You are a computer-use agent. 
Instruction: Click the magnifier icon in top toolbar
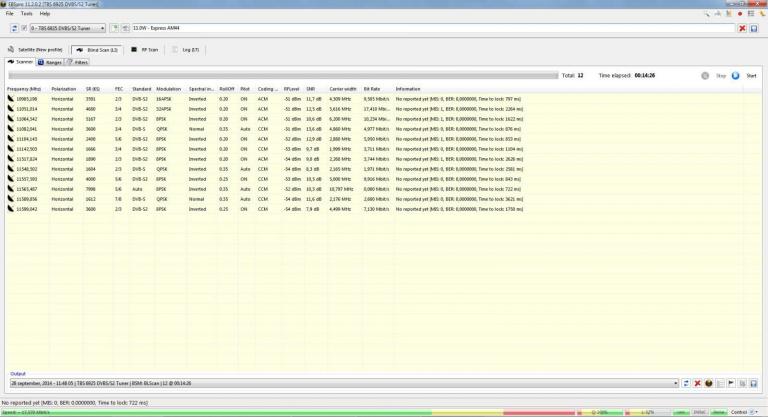(x=708, y=14)
